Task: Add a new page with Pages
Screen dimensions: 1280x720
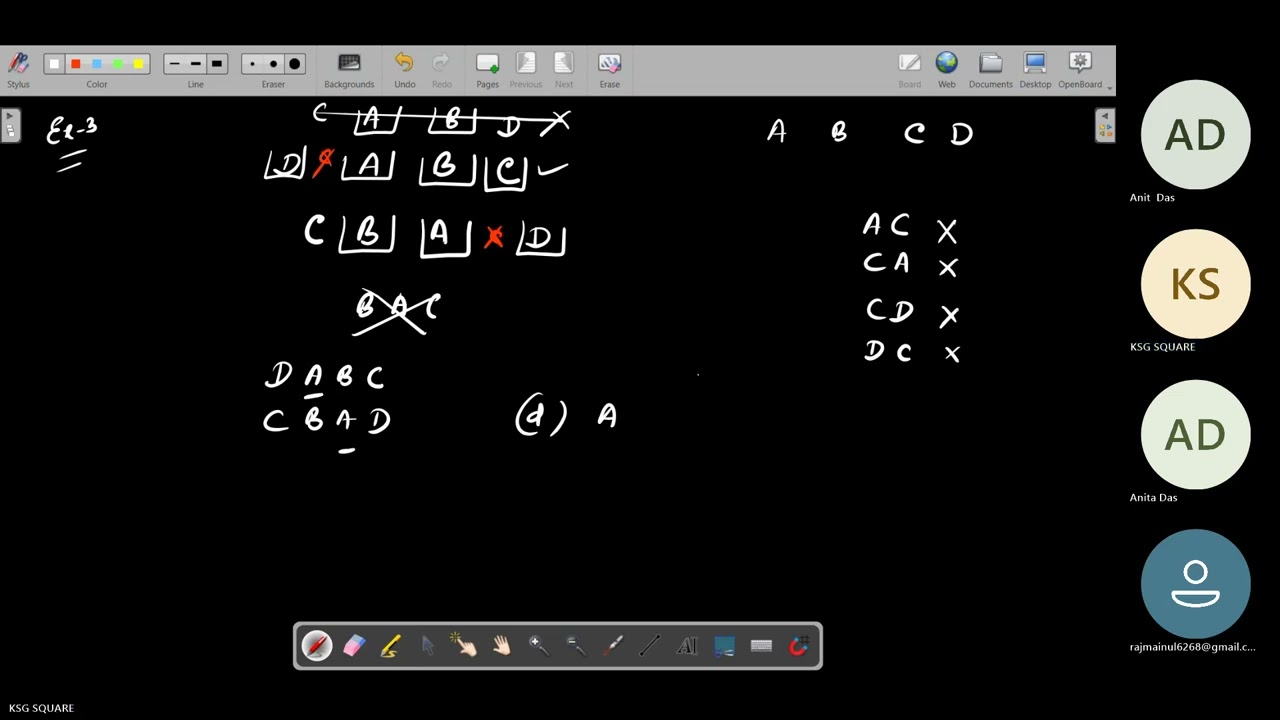Action: 487,70
